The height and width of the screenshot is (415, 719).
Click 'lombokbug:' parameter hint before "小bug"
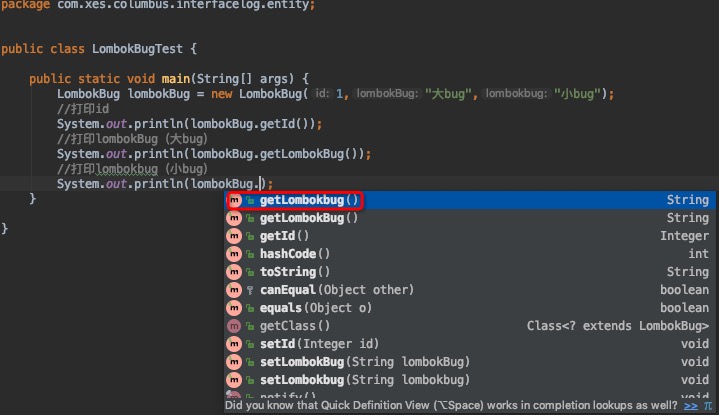point(516,94)
